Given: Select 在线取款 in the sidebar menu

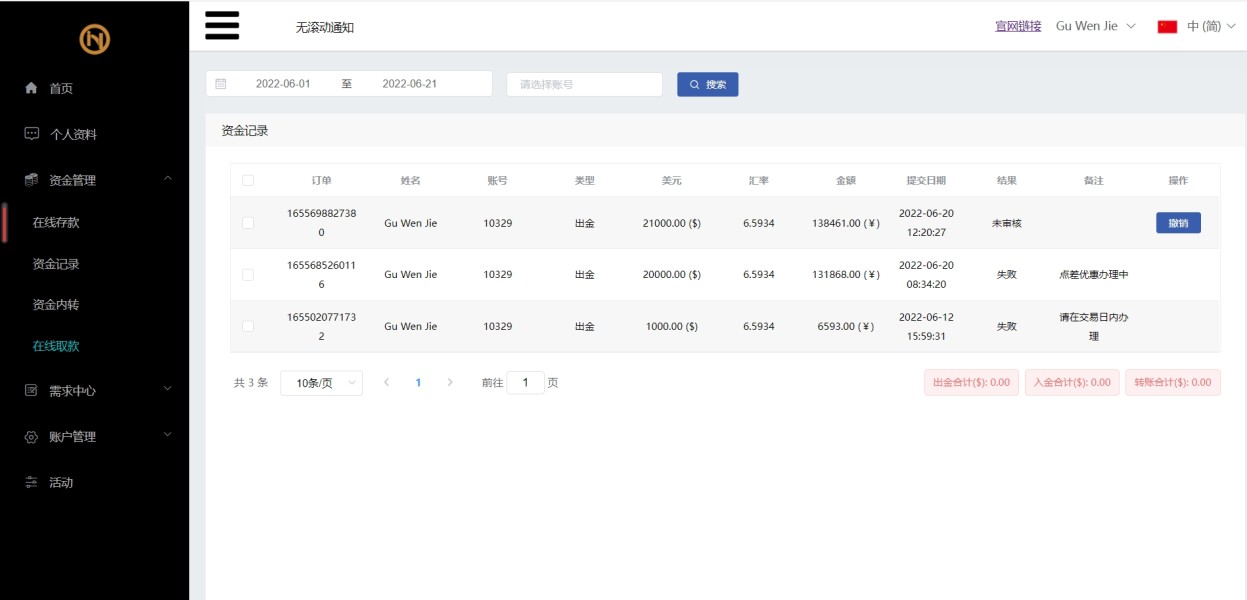Looking at the screenshot, I should pos(56,346).
